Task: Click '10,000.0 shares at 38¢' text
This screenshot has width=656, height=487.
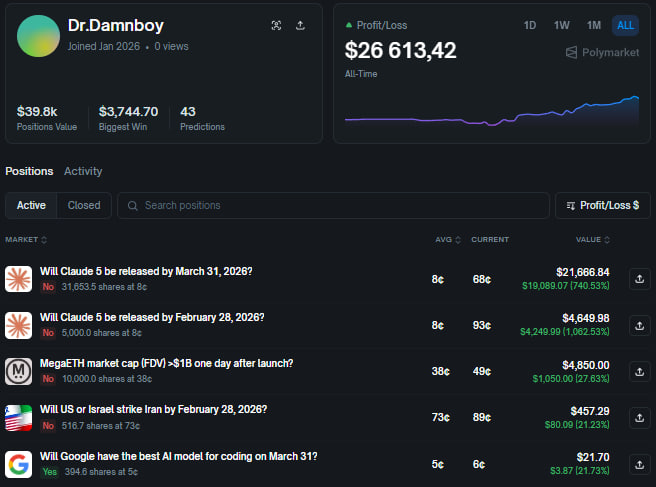Action: coord(107,379)
